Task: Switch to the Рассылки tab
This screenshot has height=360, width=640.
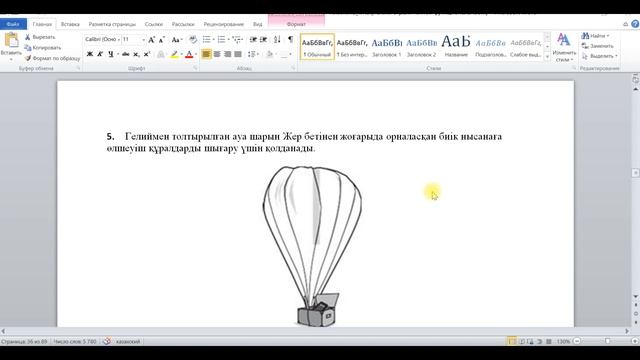Action: [183, 24]
